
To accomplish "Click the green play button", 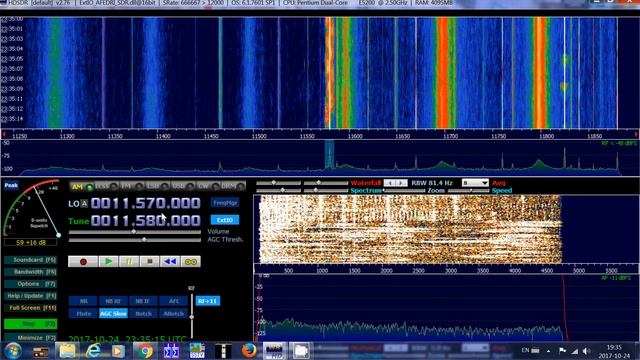I will coord(109,262).
